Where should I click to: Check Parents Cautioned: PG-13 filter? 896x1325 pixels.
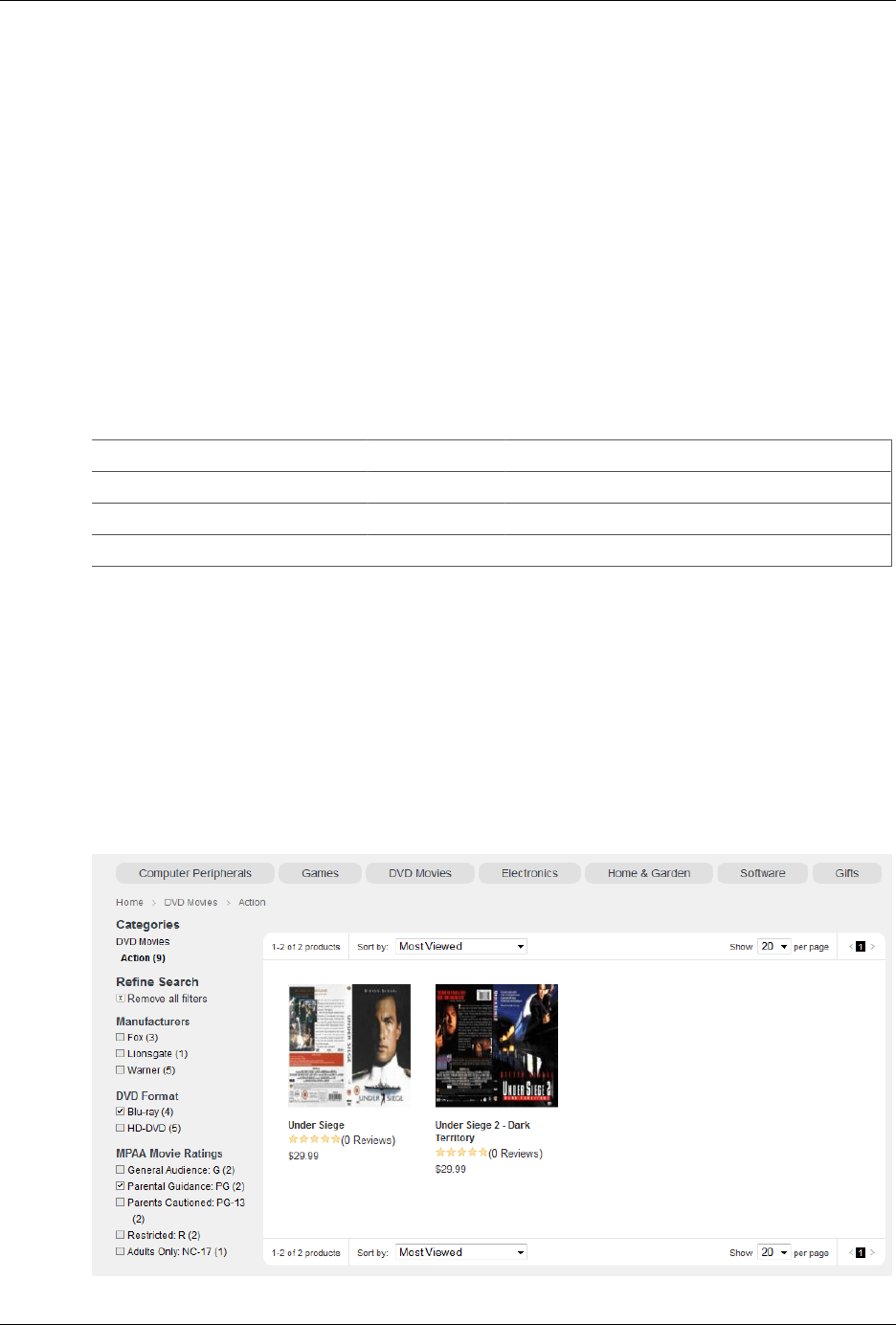121,1202
